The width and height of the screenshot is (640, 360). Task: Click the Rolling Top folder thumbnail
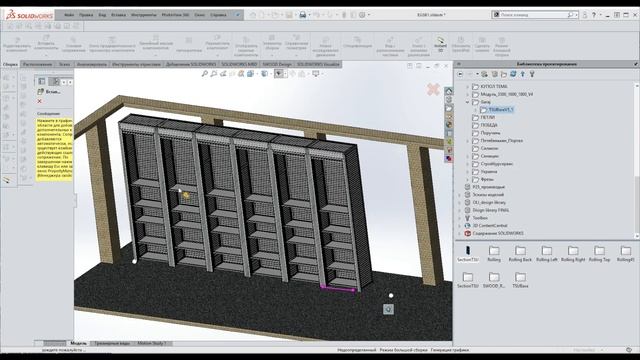point(599,254)
